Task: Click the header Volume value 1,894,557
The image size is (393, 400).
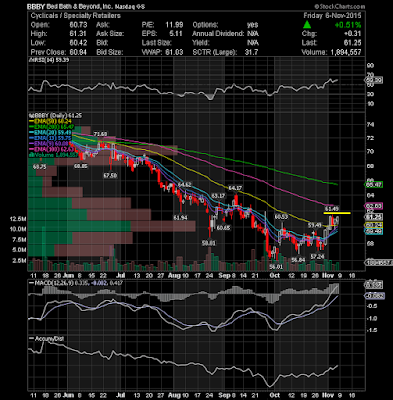Action: point(345,52)
